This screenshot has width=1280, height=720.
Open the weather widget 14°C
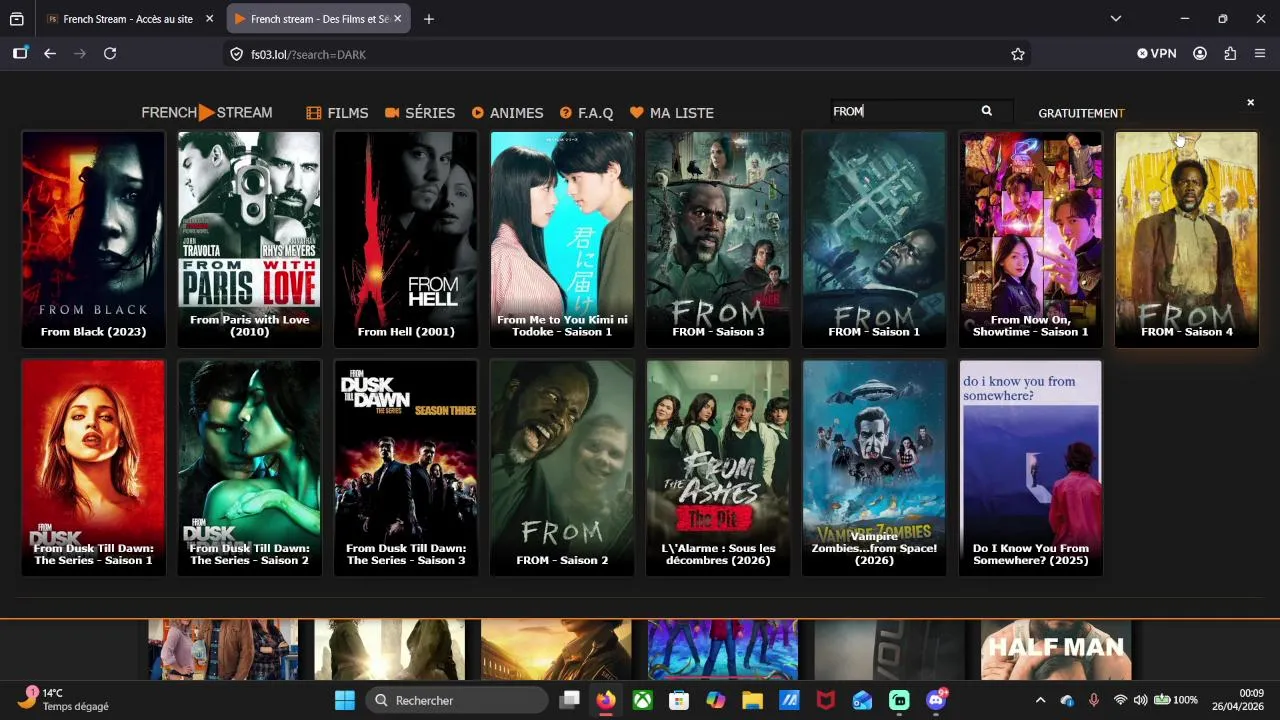(x=64, y=699)
